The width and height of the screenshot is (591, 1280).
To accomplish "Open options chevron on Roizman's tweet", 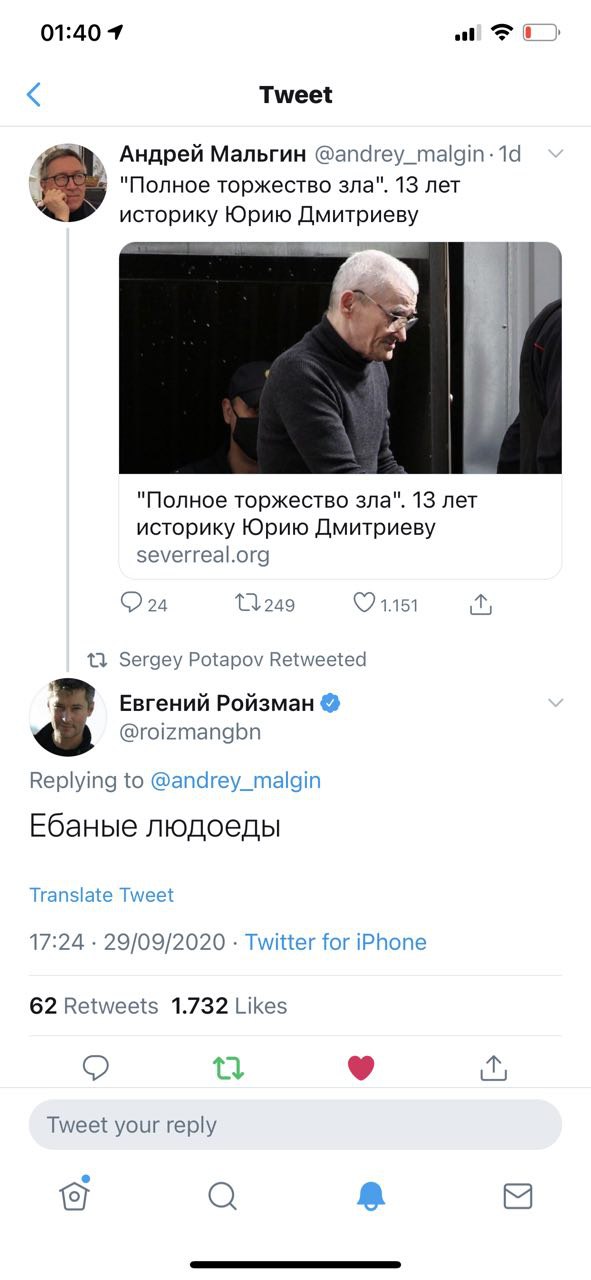I will point(556,703).
